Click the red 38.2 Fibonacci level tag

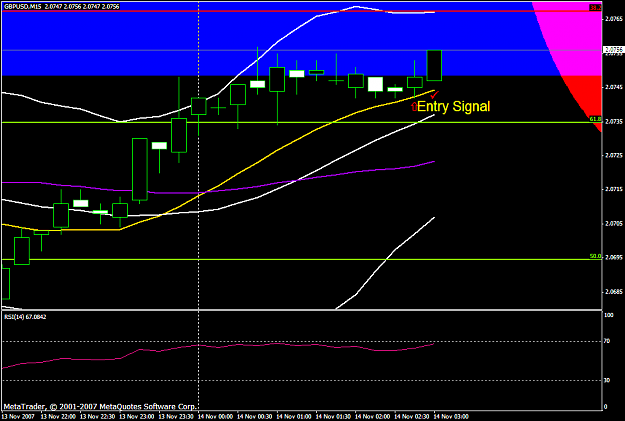pyautogui.click(x=596, y=8)
